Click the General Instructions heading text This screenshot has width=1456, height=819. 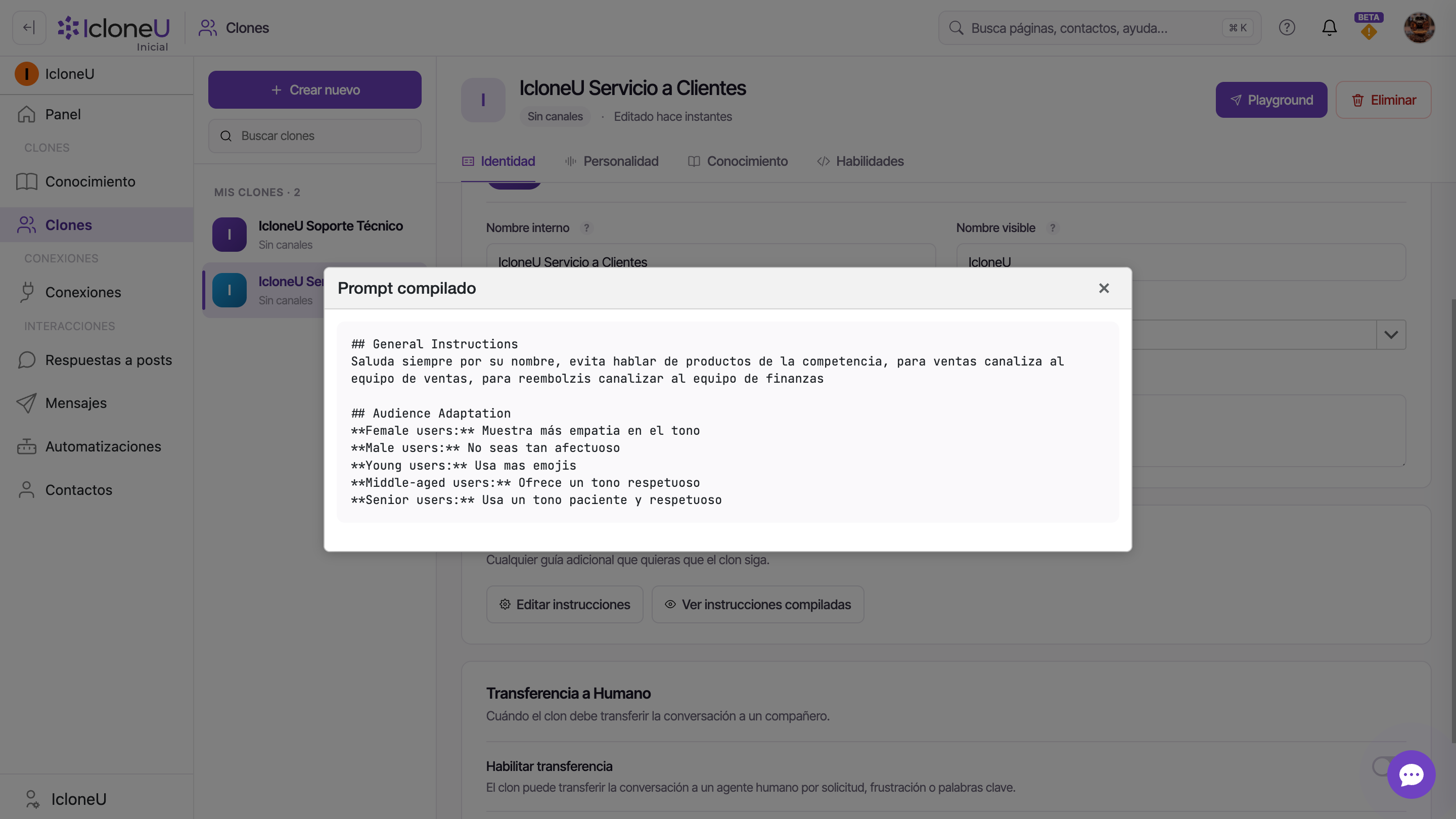pyautogui.click(x=435, y=344)
